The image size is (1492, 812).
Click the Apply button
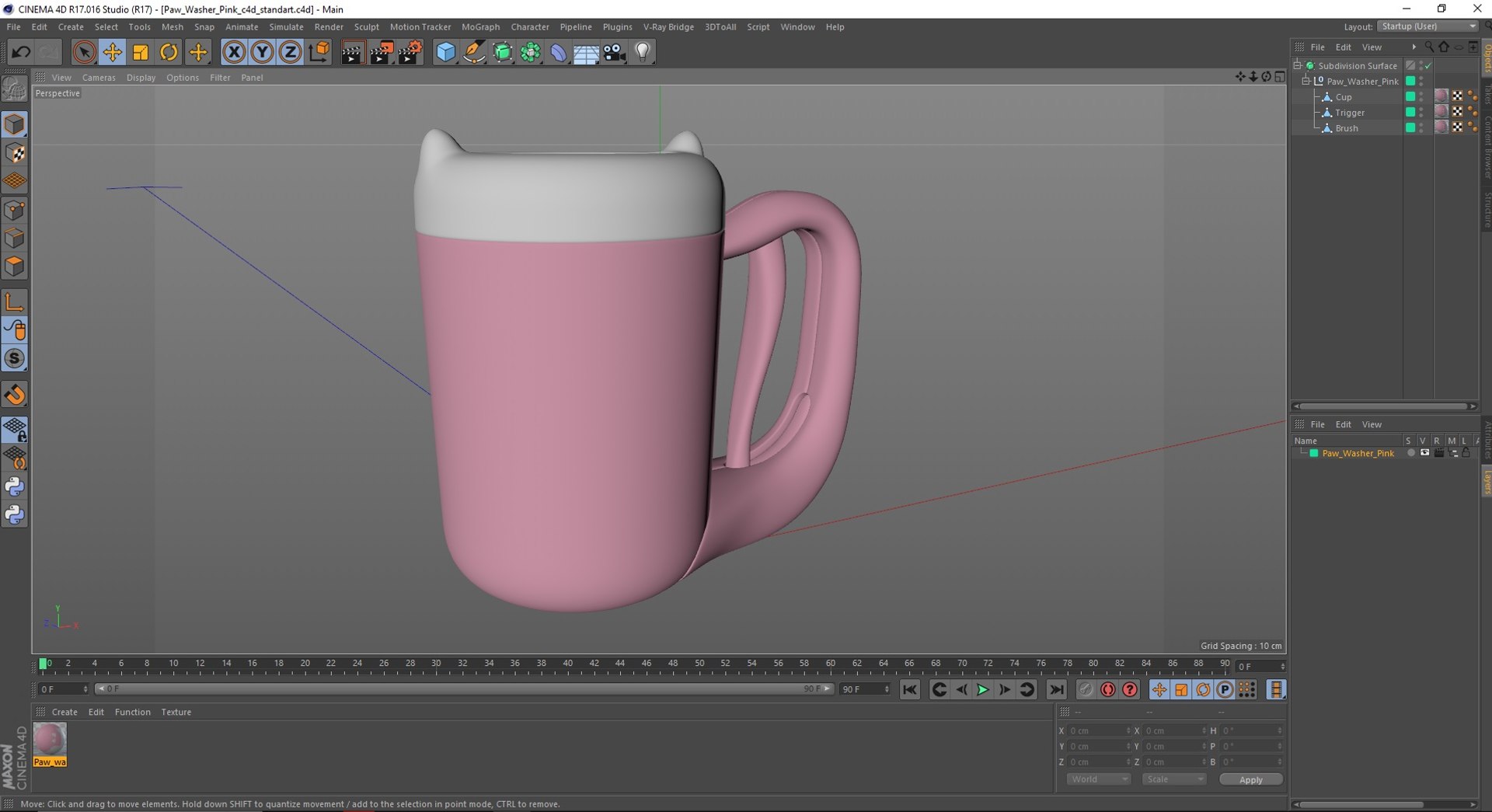(x=1250, y=779)
